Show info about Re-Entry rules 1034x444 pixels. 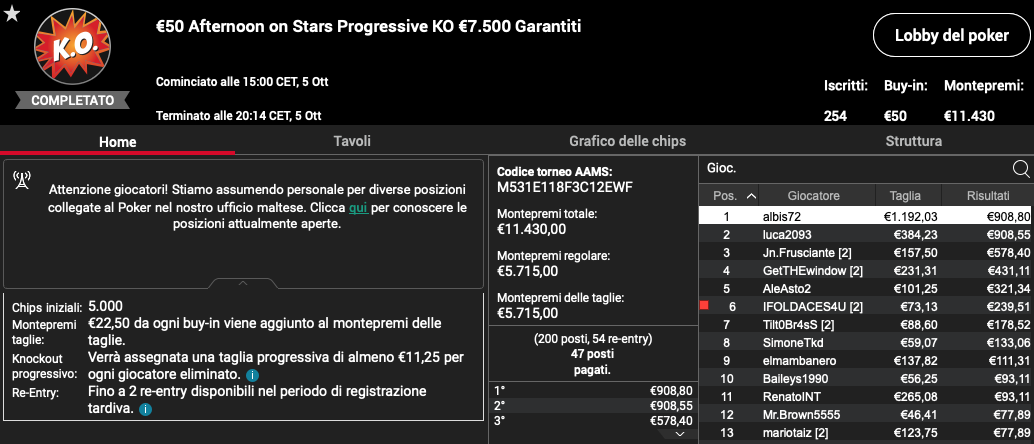tap(145, 410)
